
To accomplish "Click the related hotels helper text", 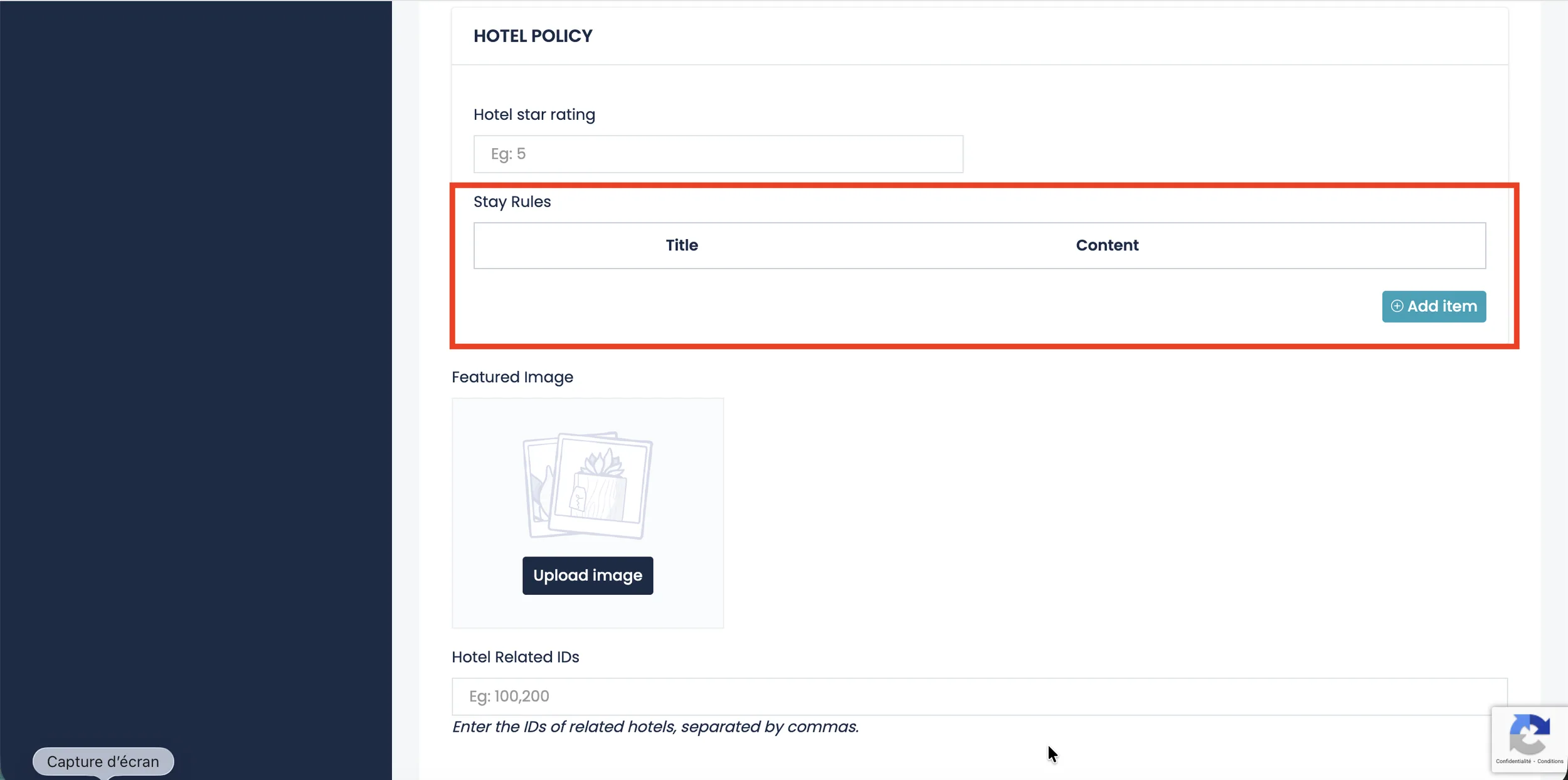I will [655, 727].
